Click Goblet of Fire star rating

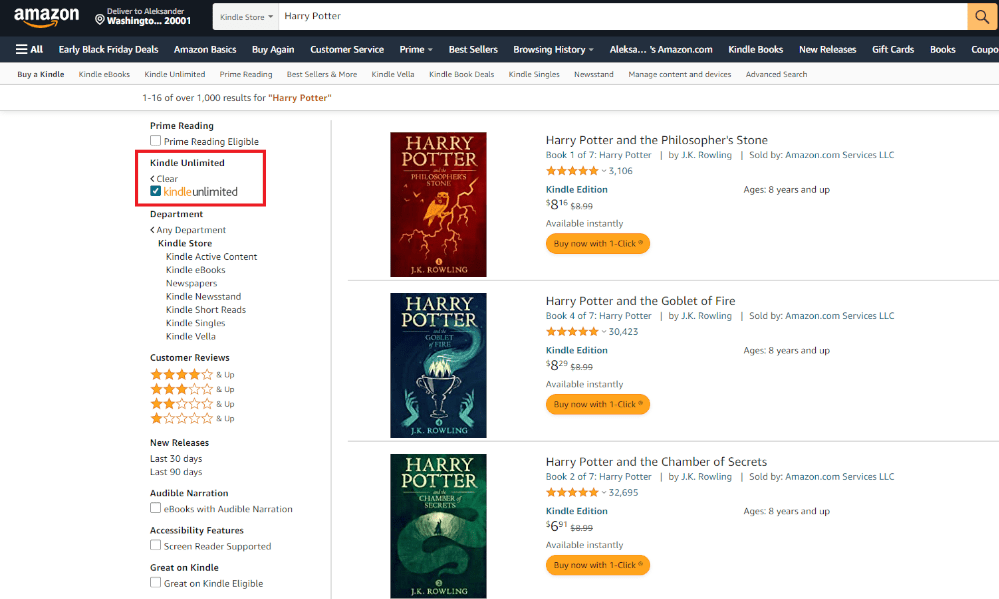(x=572, y=331)
